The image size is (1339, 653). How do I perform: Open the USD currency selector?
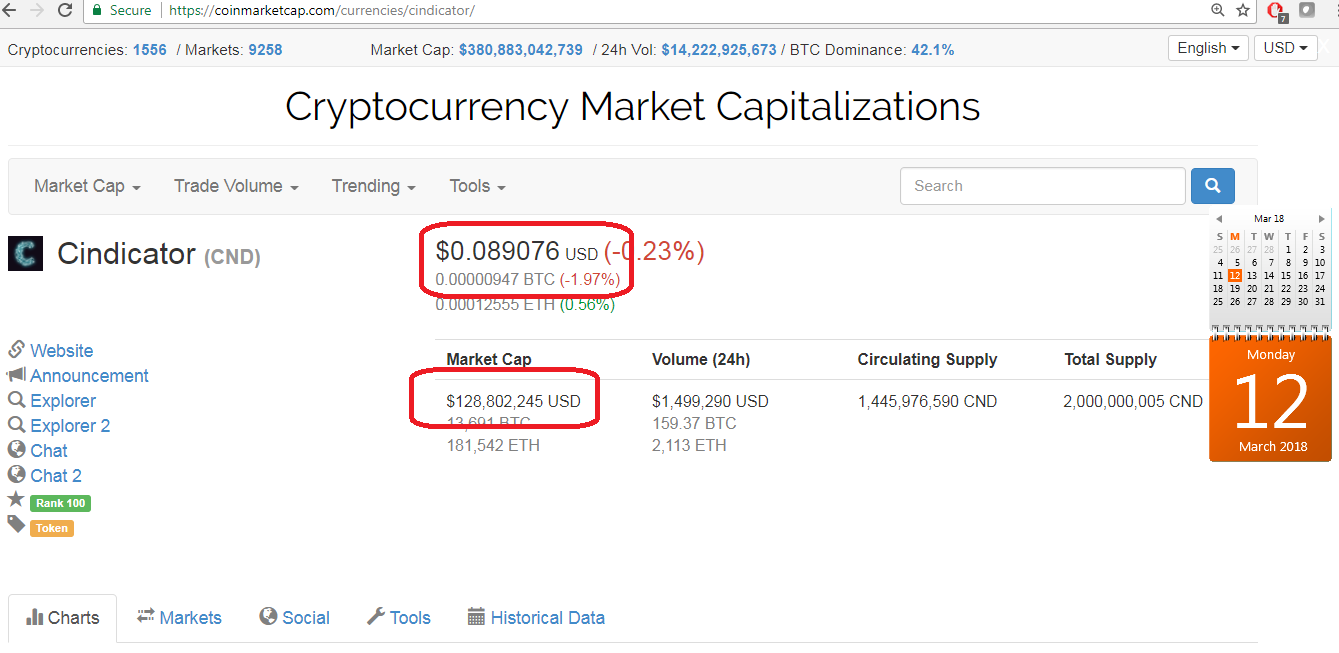[1285, 48]
